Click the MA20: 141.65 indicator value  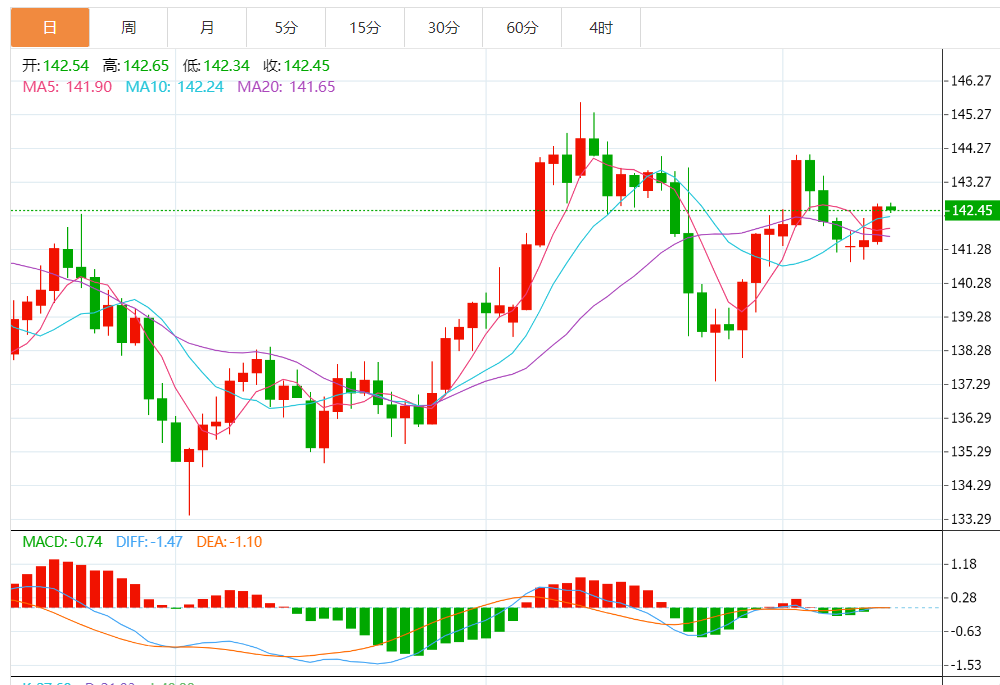point(286,87)
